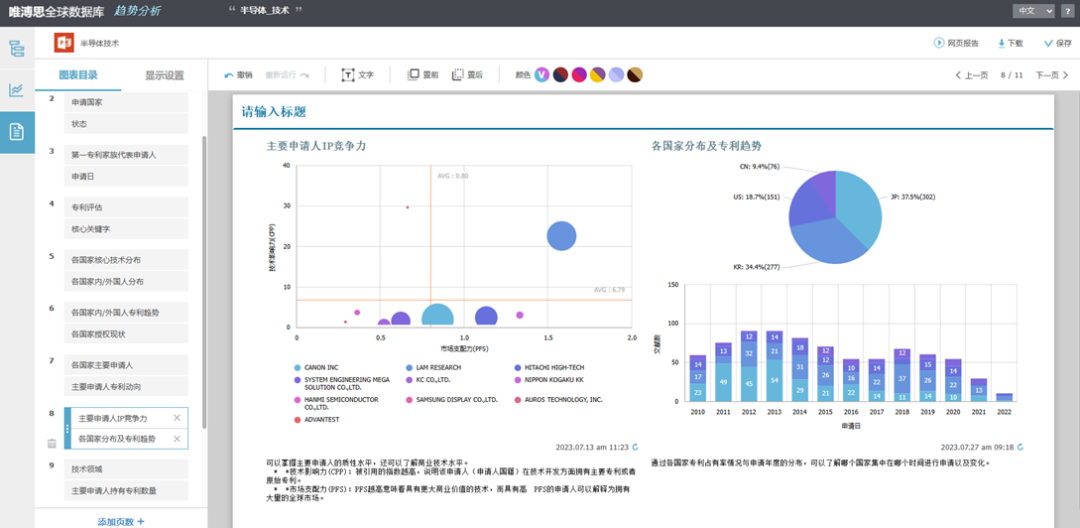This screenshot has width=1080, height=528.
Task: Select the blue V color theme
Action: [542, 75]
